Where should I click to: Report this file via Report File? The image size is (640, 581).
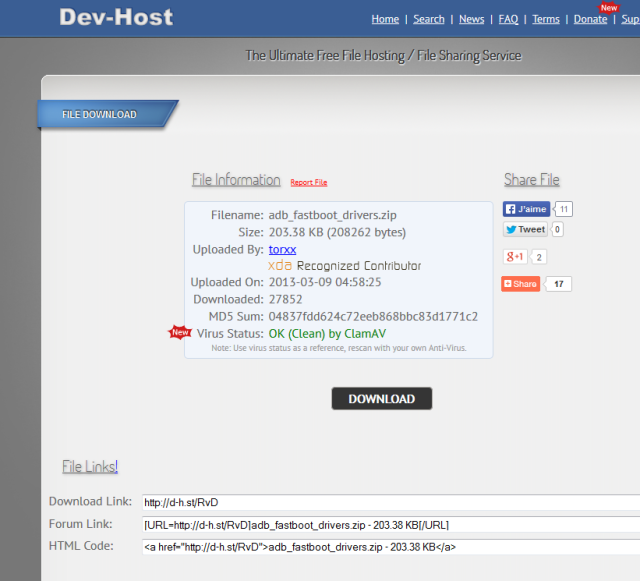click(309, 183)
